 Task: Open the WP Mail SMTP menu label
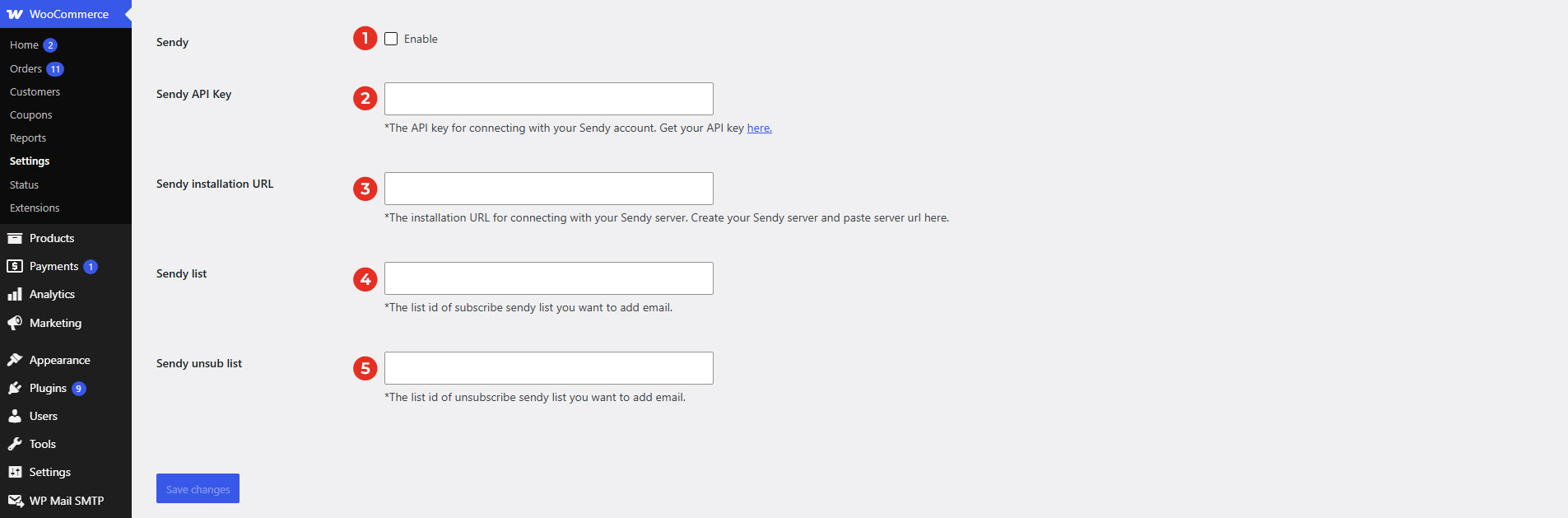click(67, 501)
